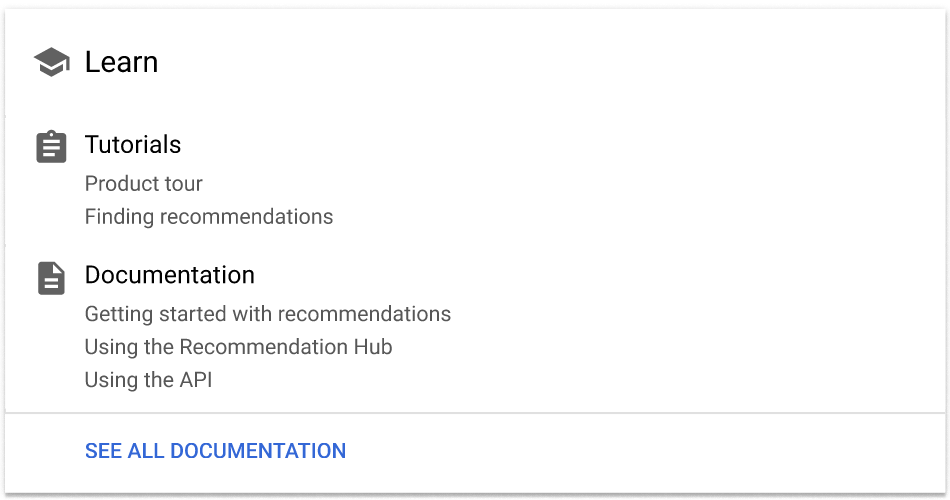View Recommendation Hub usage documentation
The height and width of the screenshot is (500, 950).
tap(238, 347)
